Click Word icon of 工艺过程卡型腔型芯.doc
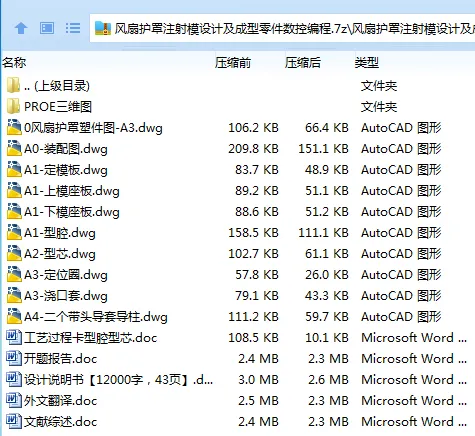Viewport: 475px width, 436px height. pos(14,337)
